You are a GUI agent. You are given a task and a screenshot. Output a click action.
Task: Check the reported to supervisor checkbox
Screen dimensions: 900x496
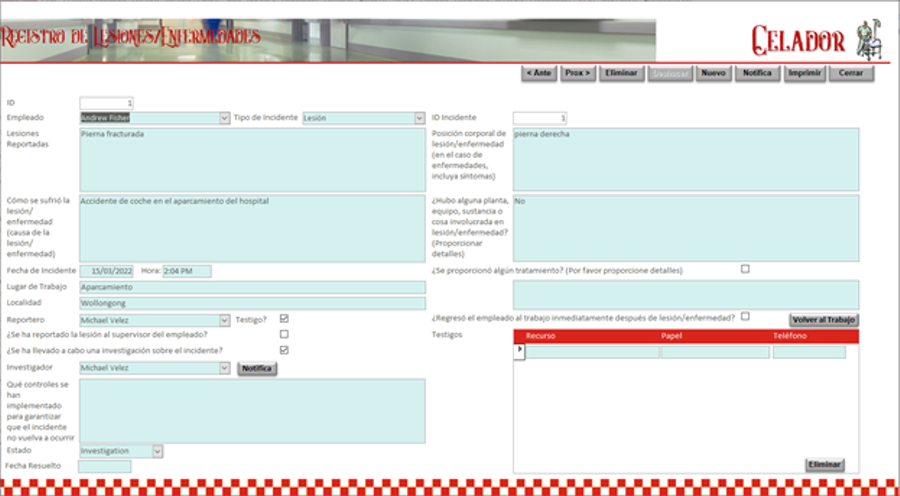[x=284, y=334]
